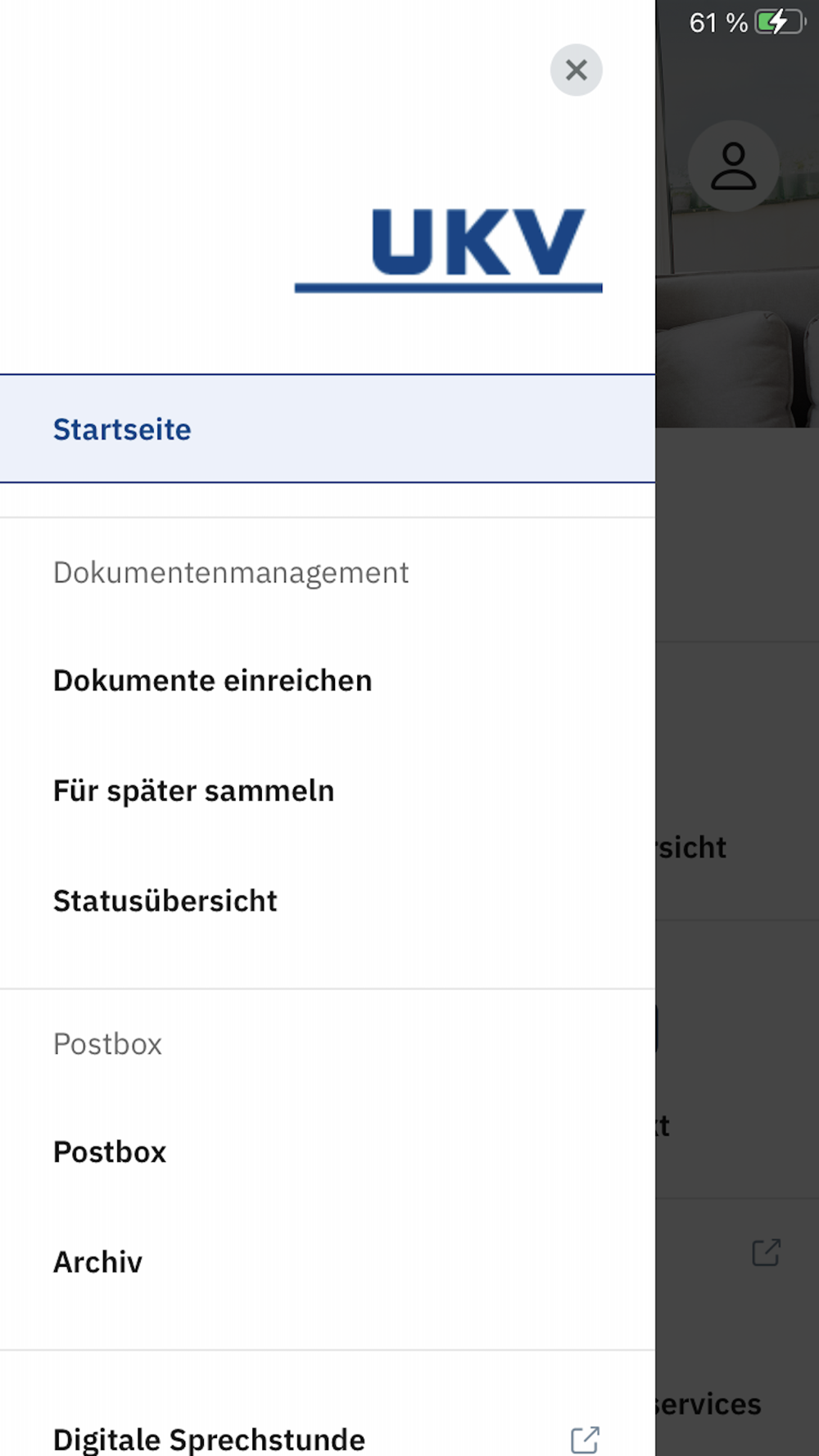This screenshot has height=1456, width=819.
Task: Tap the dimmed 'services' text behind menu
Action: click(x=708, y=1404)
